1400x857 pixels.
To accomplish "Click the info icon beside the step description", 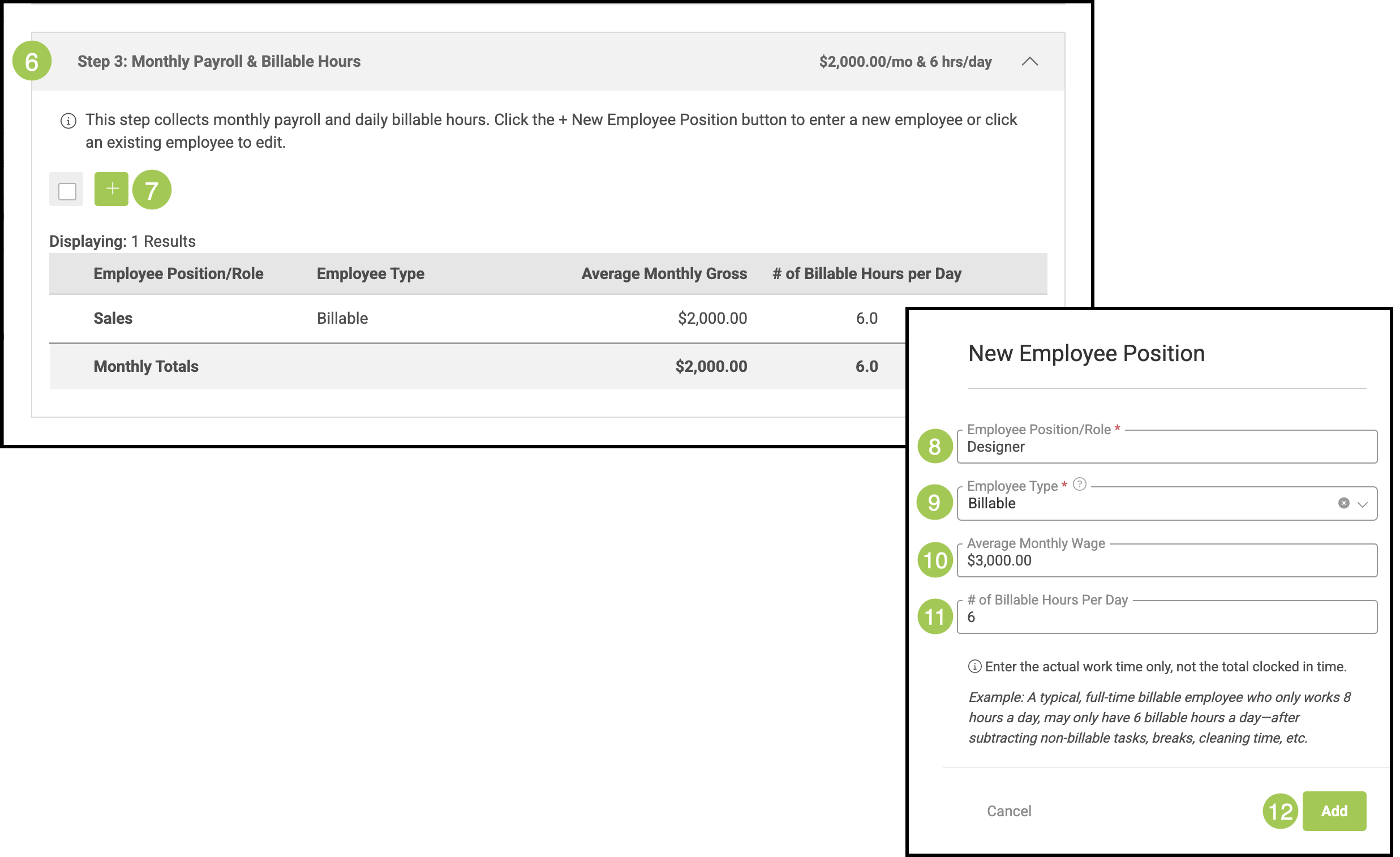I will (x=68, y=121).
